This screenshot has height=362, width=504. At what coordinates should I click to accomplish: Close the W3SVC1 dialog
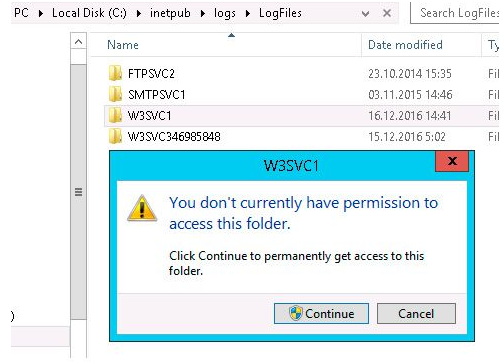(x=452, y=161)
